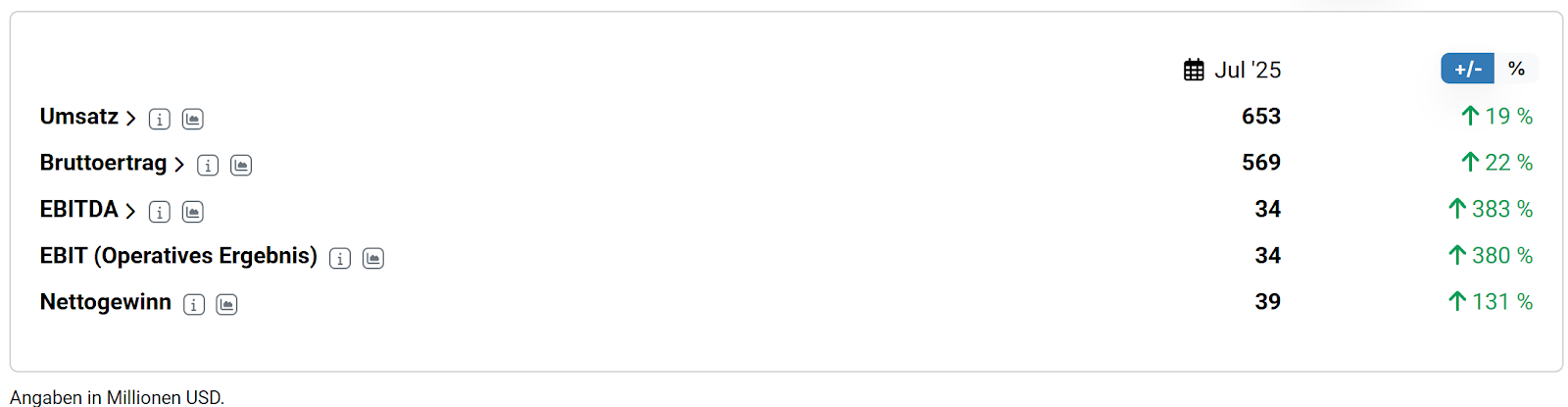Open the calendar icon by Jul '25
The image size is (1568, 407).
pos(1194,70)
